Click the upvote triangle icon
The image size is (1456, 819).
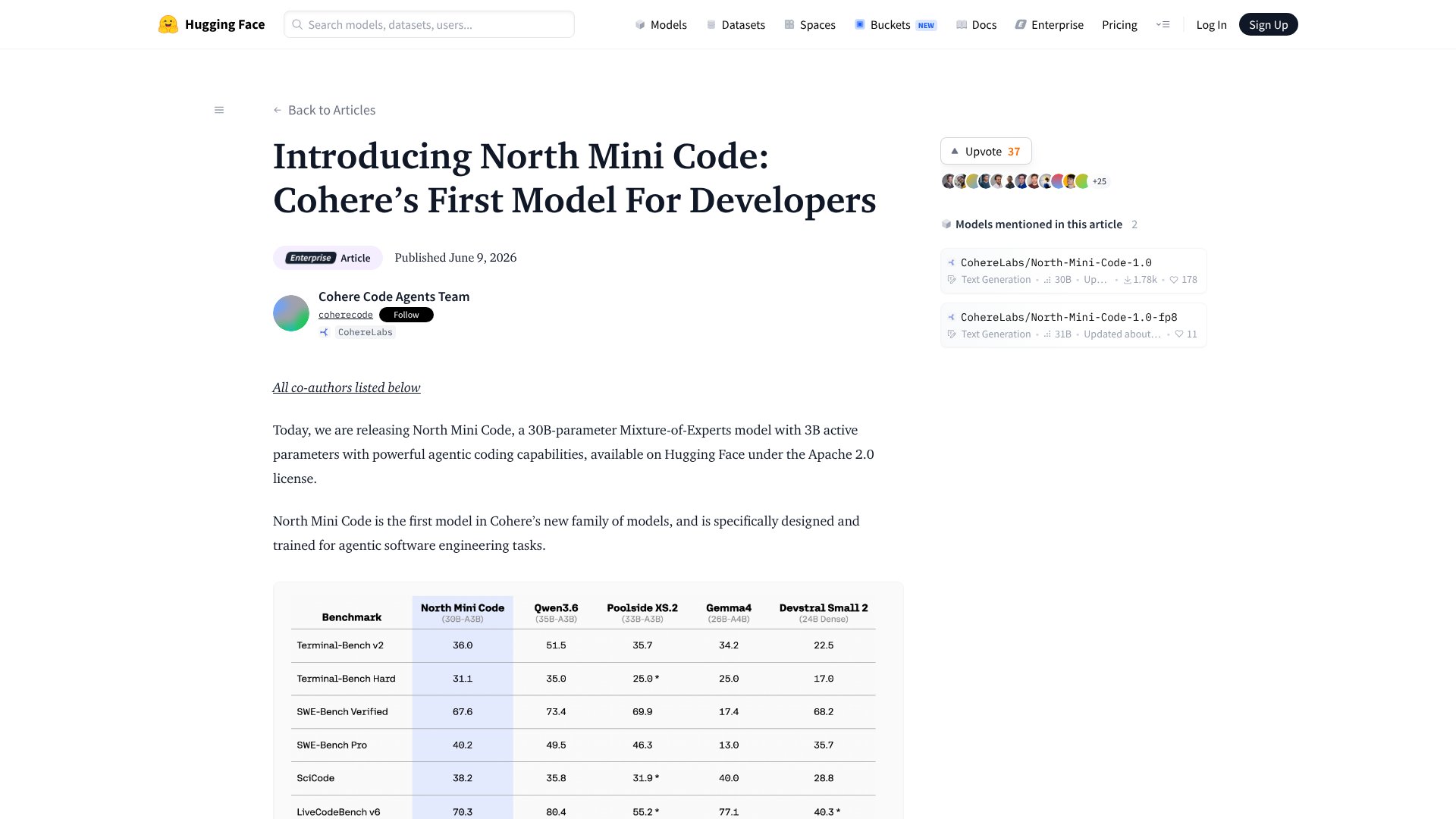point(955,151)
